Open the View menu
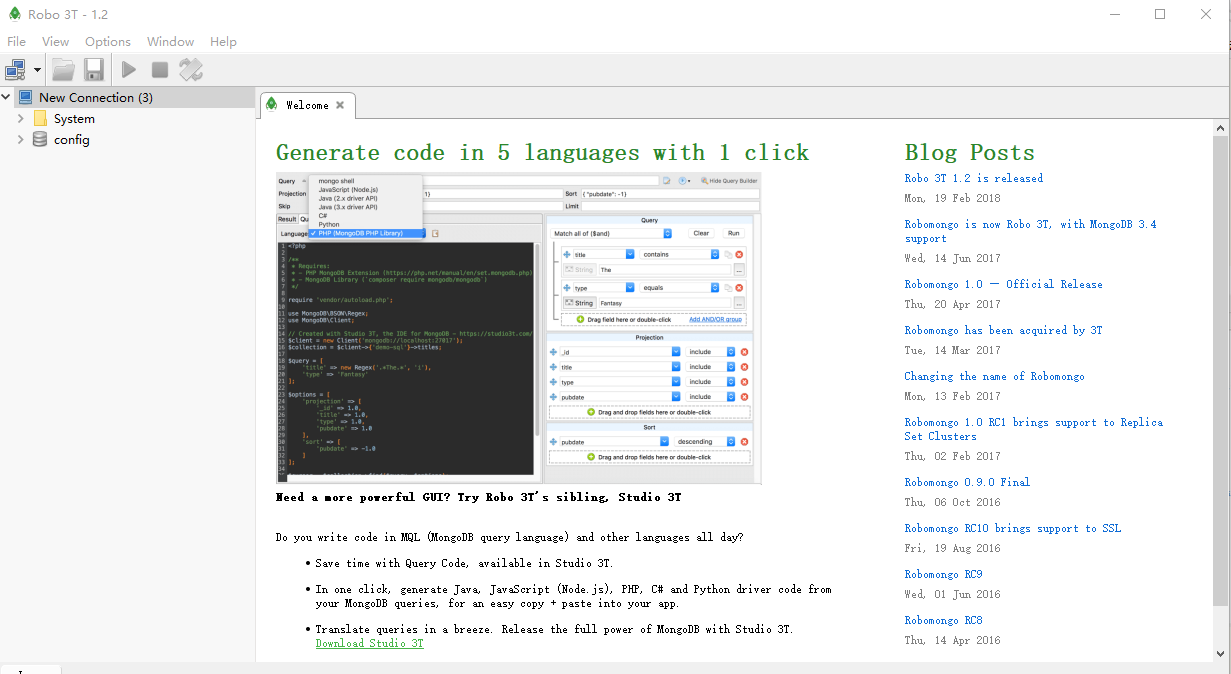This screenshot has width=1231, height=674. click(55, 42)
